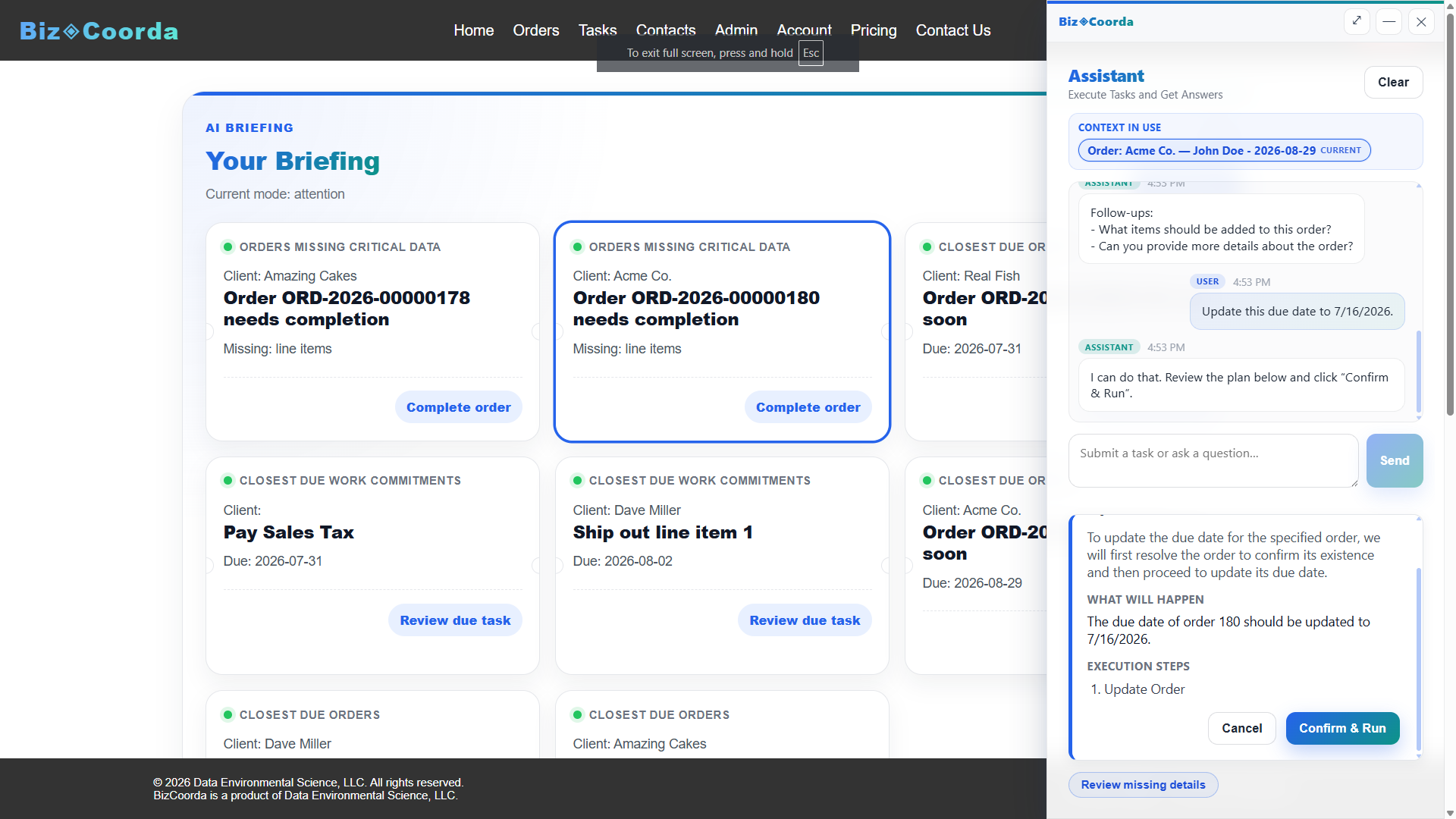The height and width of the screenshot is (819, 1456).
Task: Click 'Client: Real Fish' text
Action: click(971, 276)
